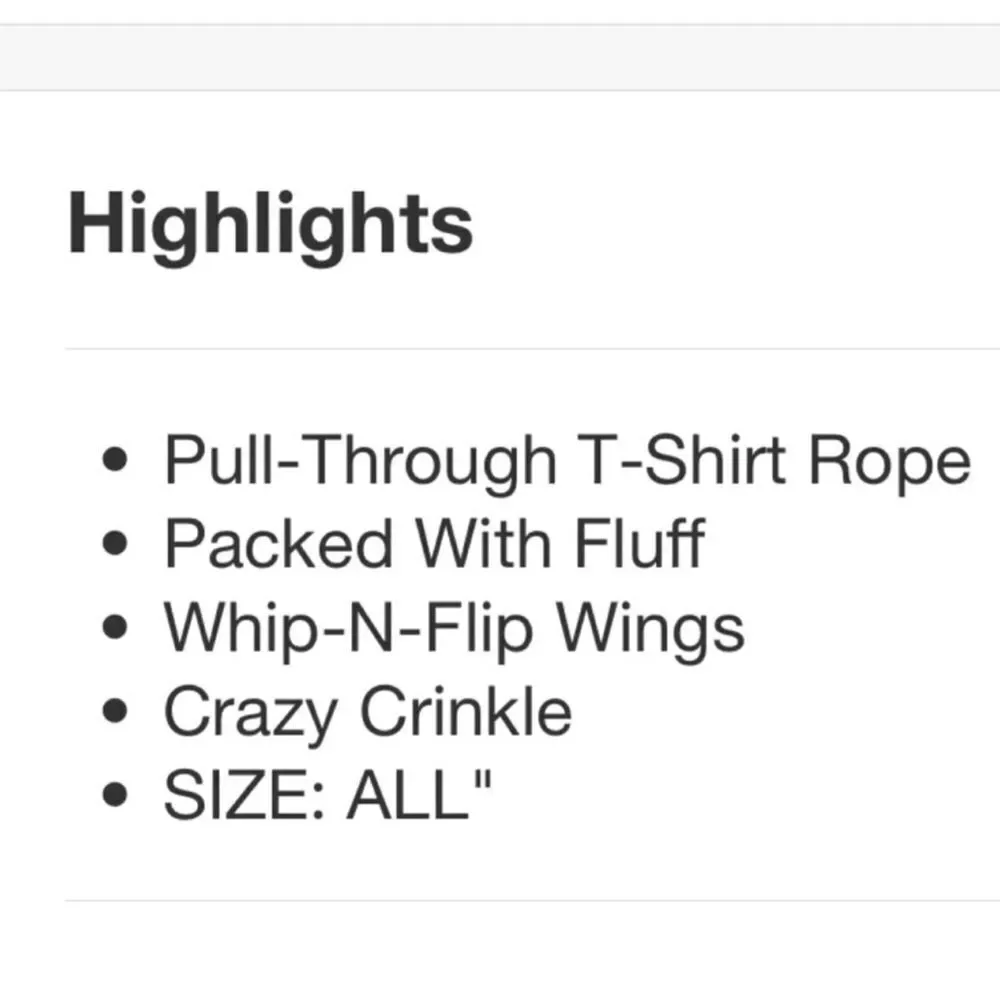The height and width of the screenshot is (1000, 1000).
Task: Click bullet beside Packed With Fluff
Action: click(x=115, y=543)
